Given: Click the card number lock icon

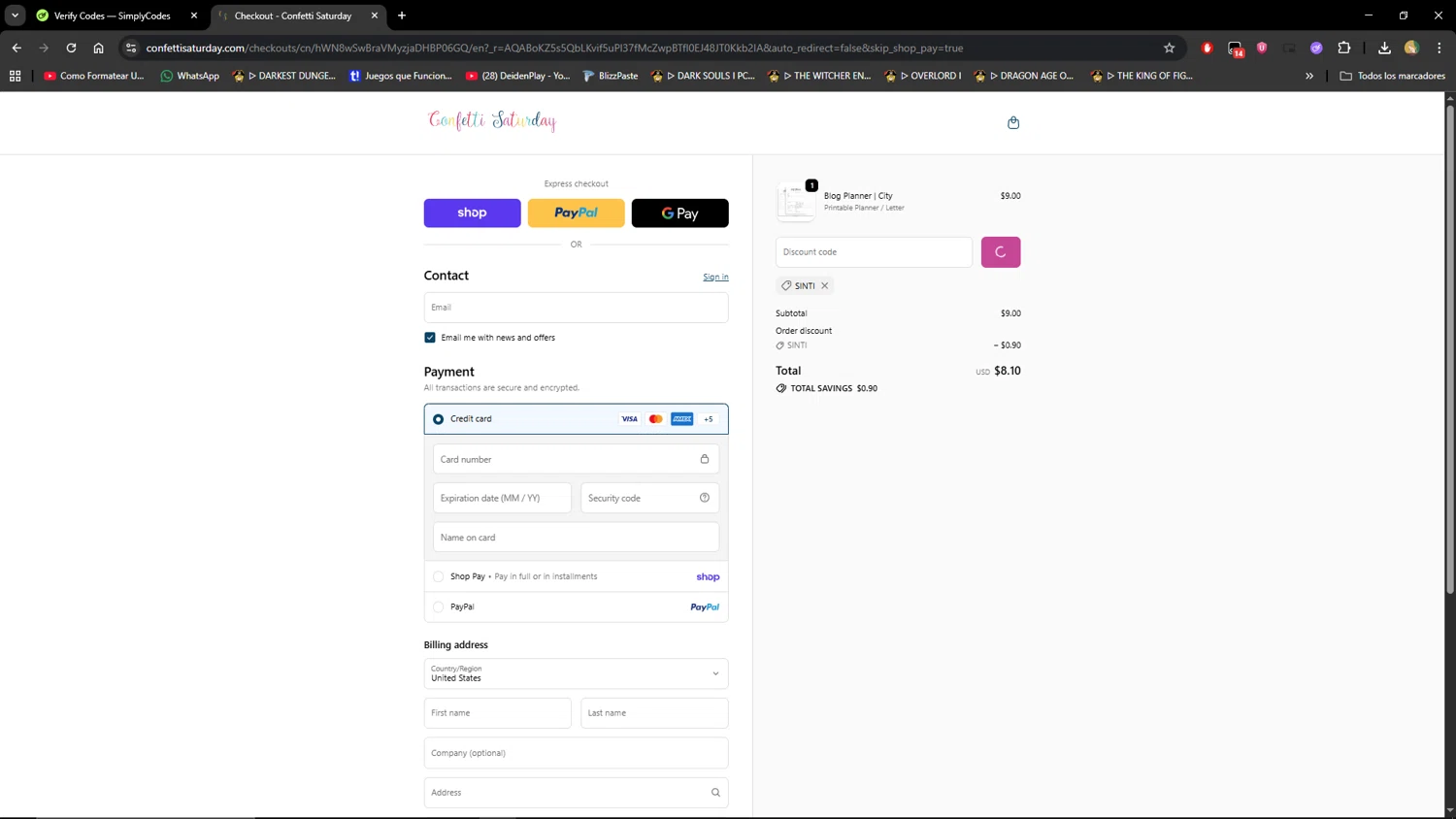Looking at the screenshot, I should [705, 459].
